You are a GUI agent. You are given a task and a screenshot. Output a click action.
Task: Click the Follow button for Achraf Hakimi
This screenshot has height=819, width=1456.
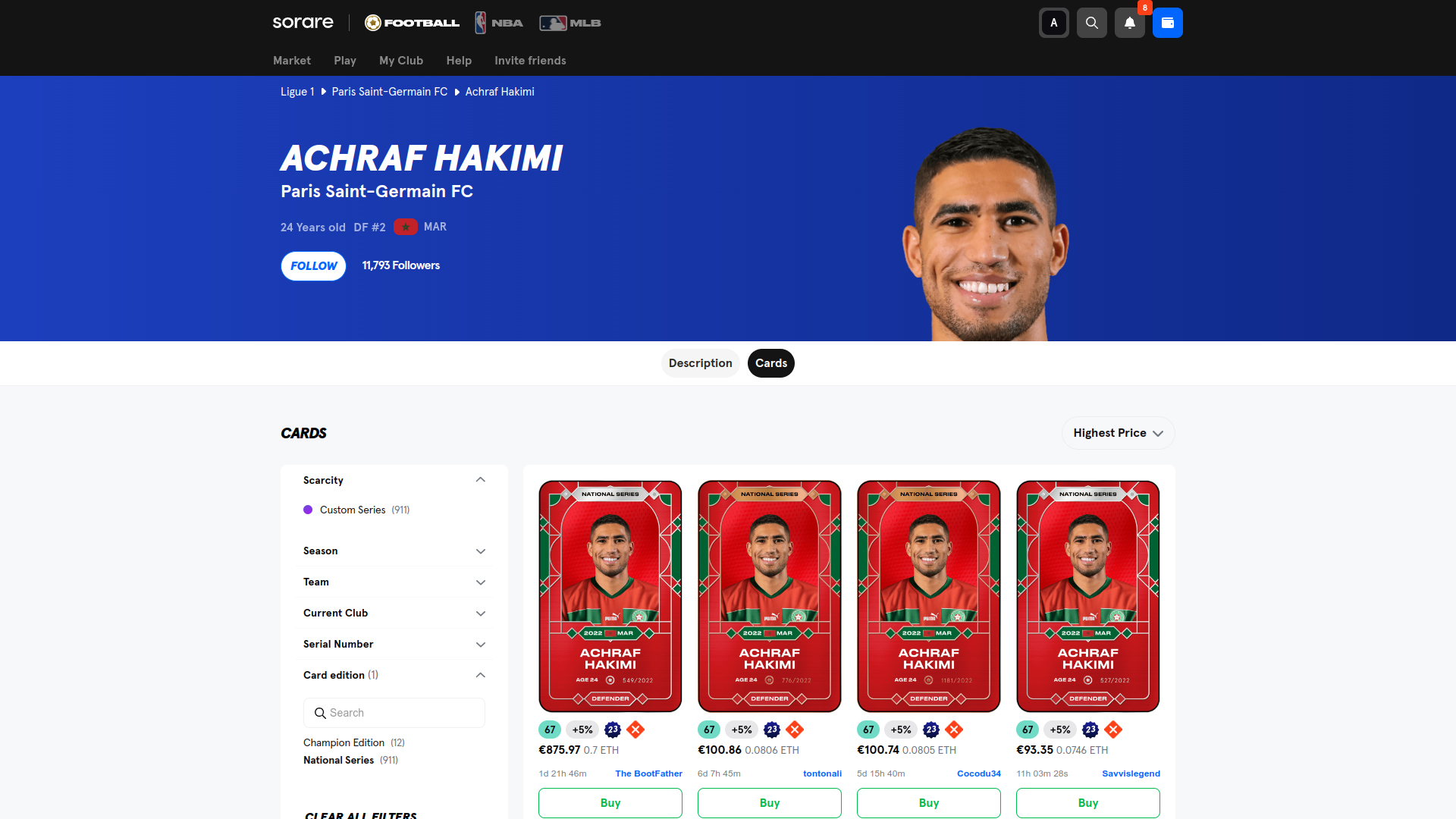(314, 266)
